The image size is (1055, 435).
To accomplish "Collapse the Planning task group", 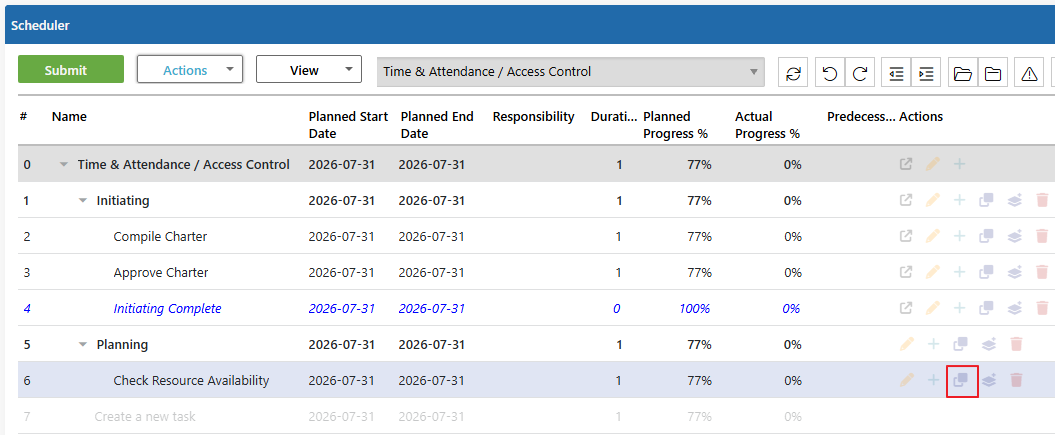I will tap(83, 344).
